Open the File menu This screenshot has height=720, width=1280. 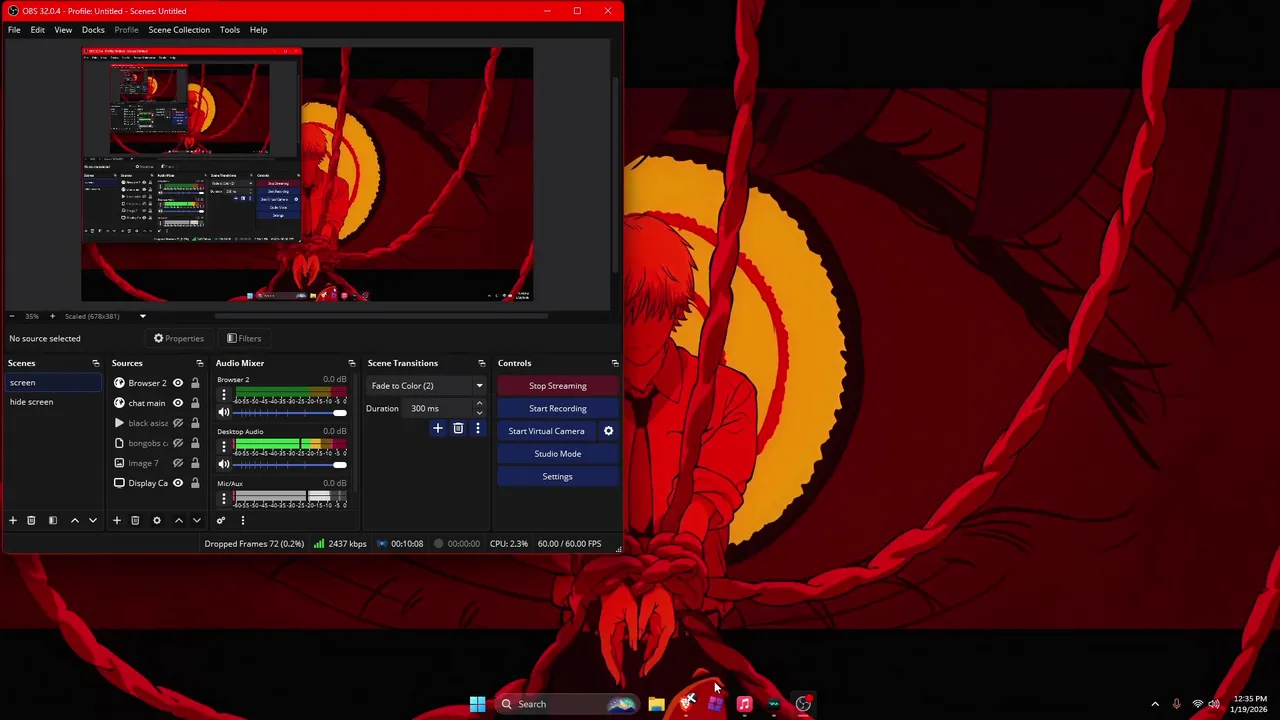coord(14,30)
